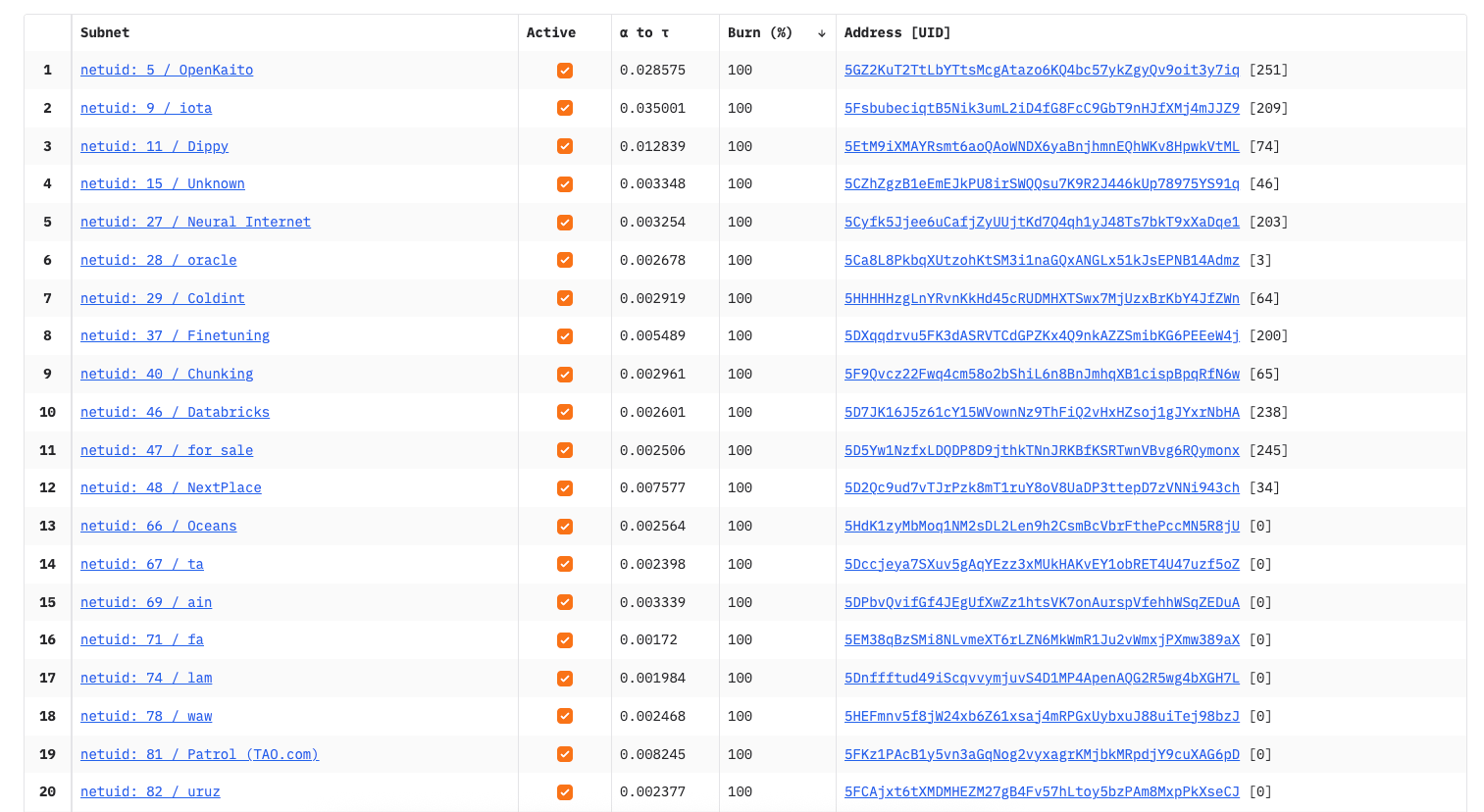
Task: Select the UID value [238]
Action: point(1268,412)
